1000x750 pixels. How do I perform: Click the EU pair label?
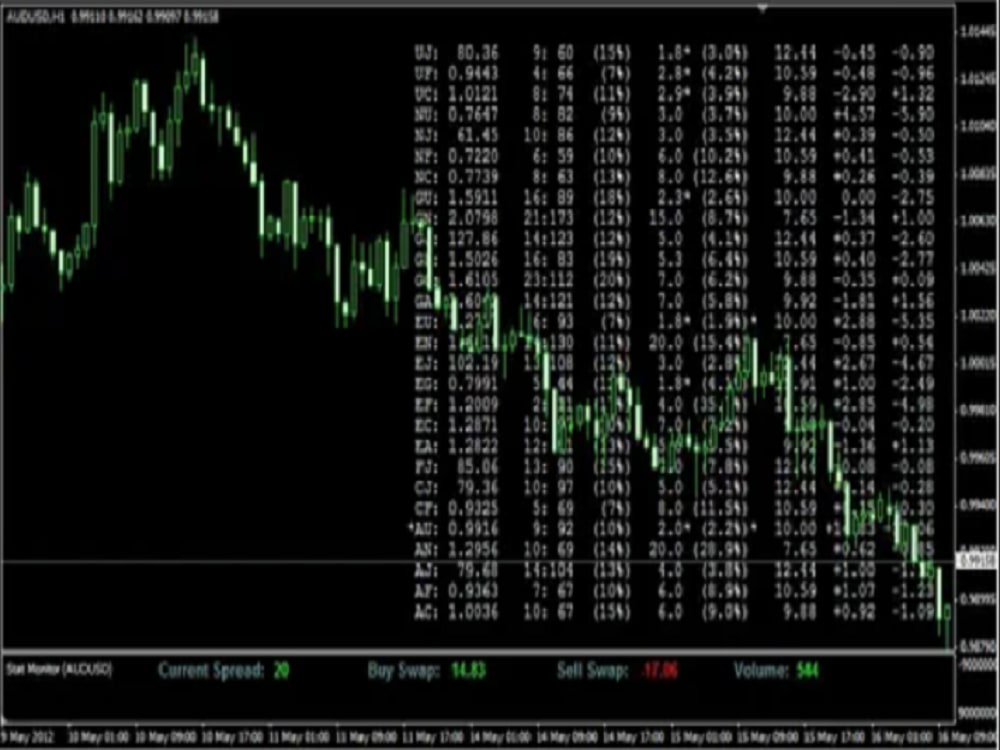[425, 322]
